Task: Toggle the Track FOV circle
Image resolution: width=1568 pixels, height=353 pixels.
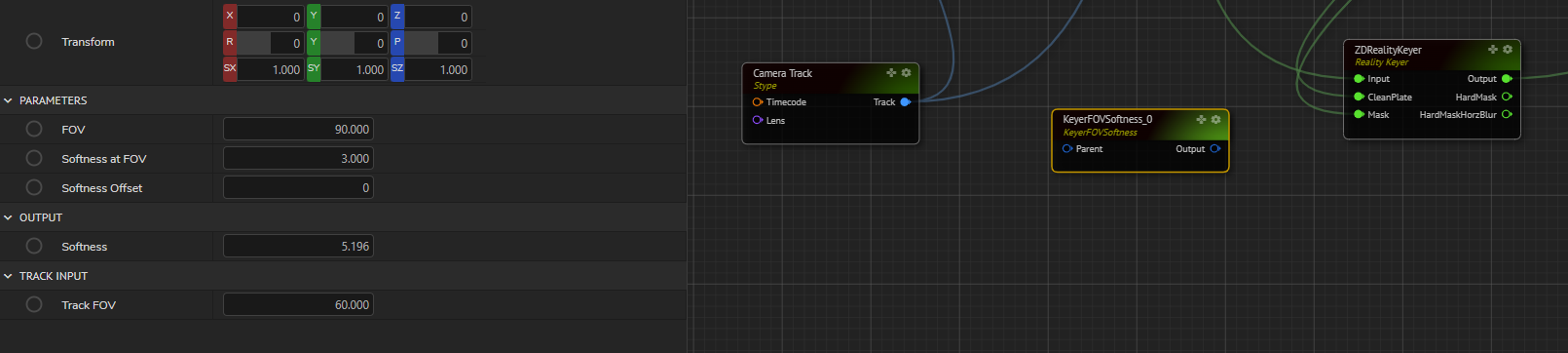Action: (x=34, y=304)
